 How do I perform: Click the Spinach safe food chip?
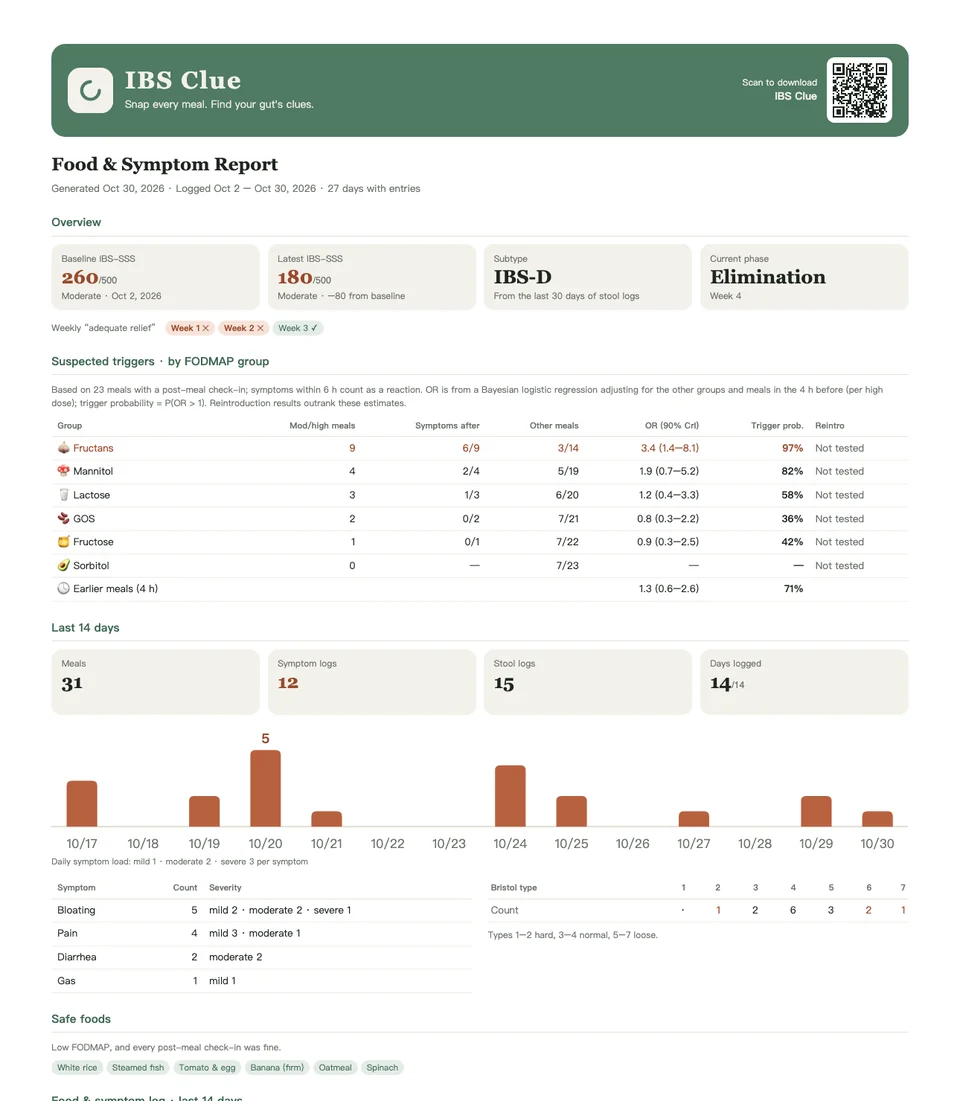point(382,1068)
